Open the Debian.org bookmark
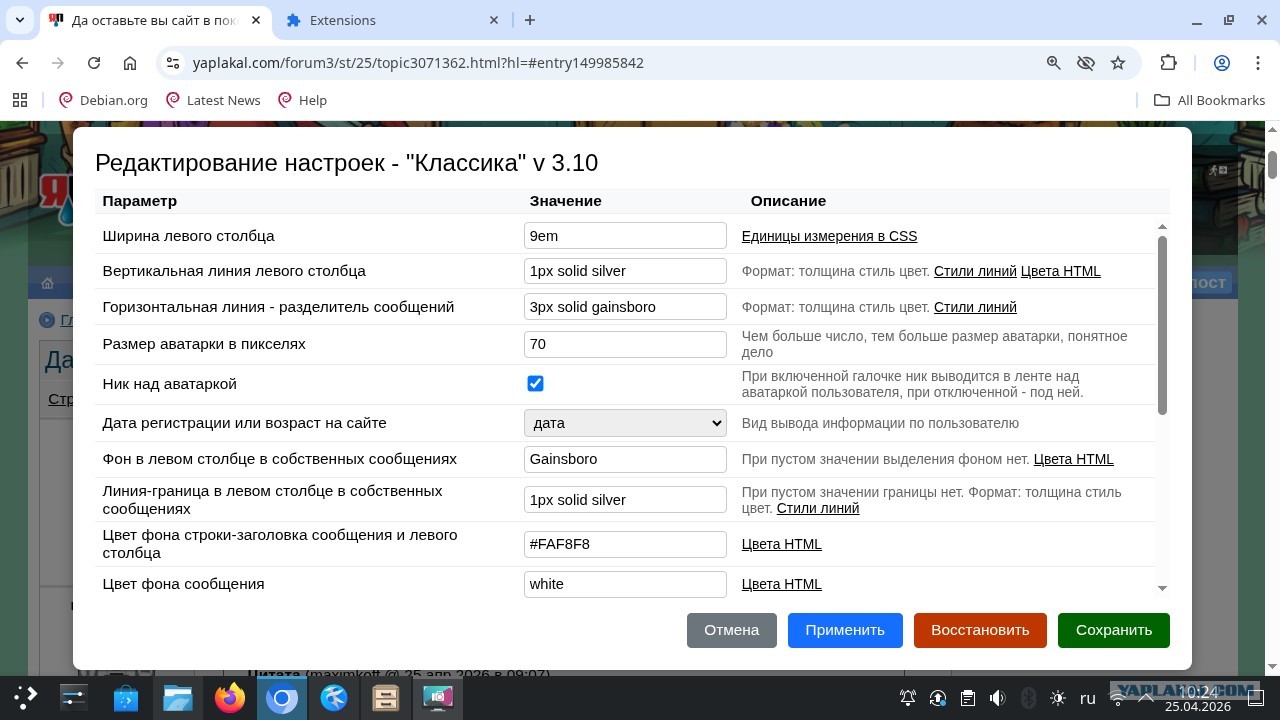This screenshot has height=720, width=1280. [x=103, y=100]
